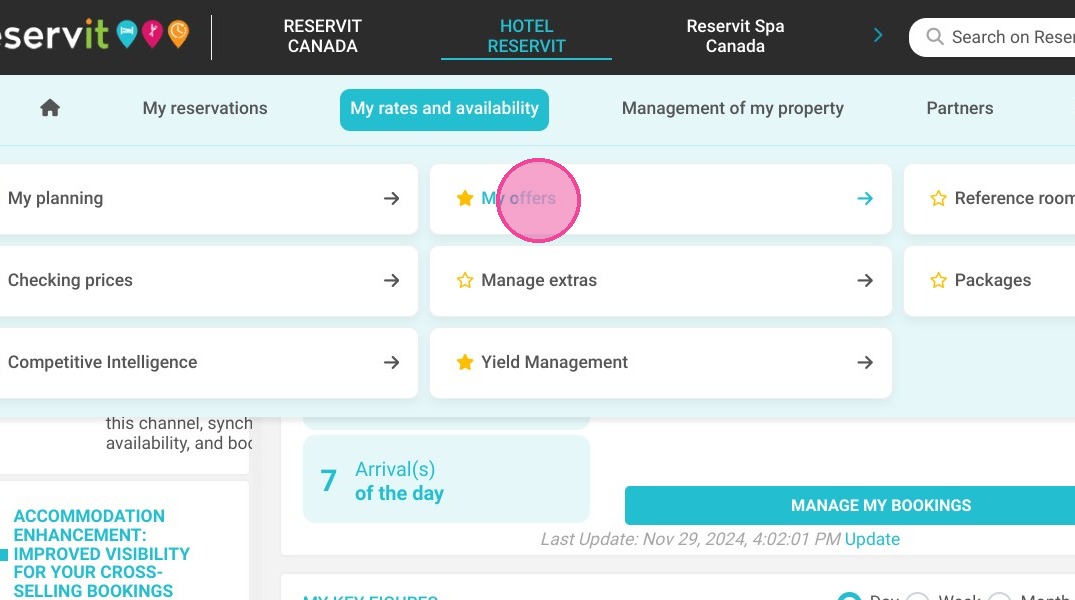
Task: Go to the home icon
Action: 50,108
